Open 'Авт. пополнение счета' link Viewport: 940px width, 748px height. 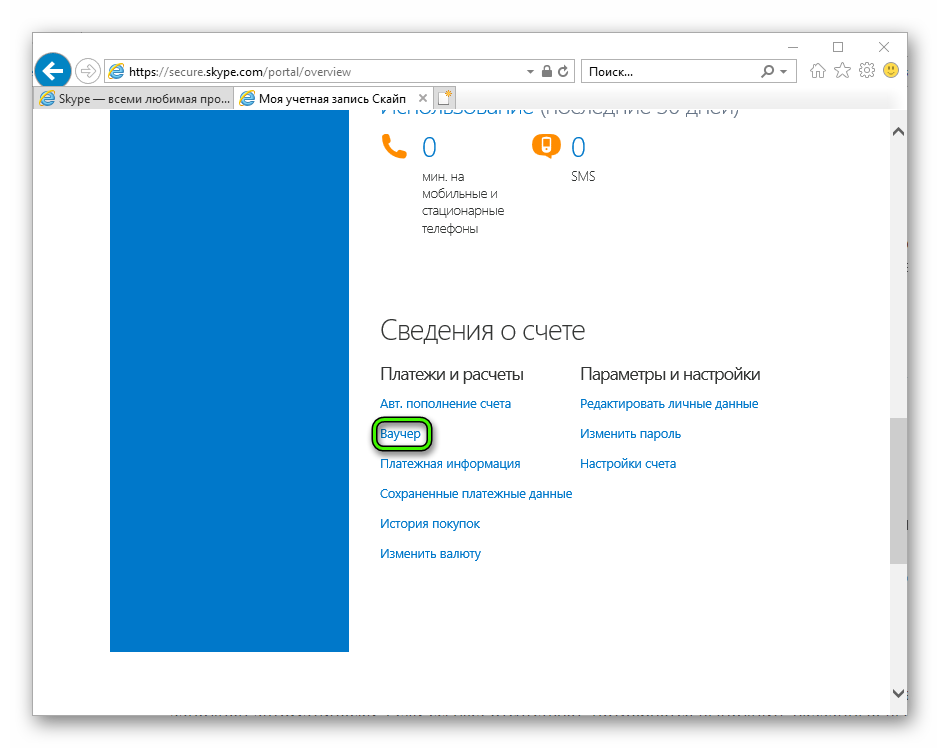445,404
